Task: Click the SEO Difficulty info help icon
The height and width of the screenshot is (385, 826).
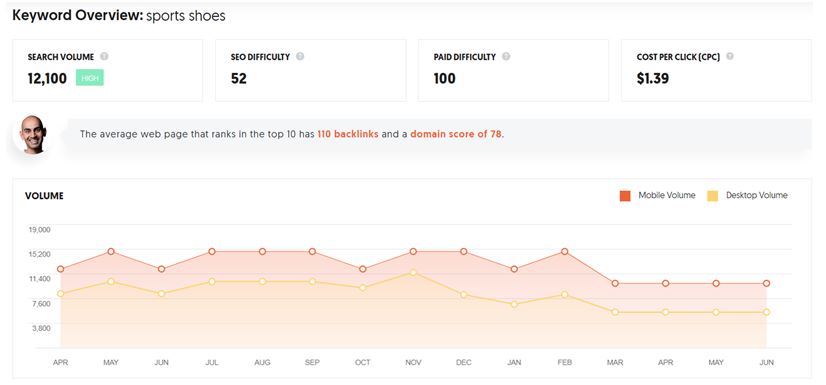Action: click(x=300, y=56)
